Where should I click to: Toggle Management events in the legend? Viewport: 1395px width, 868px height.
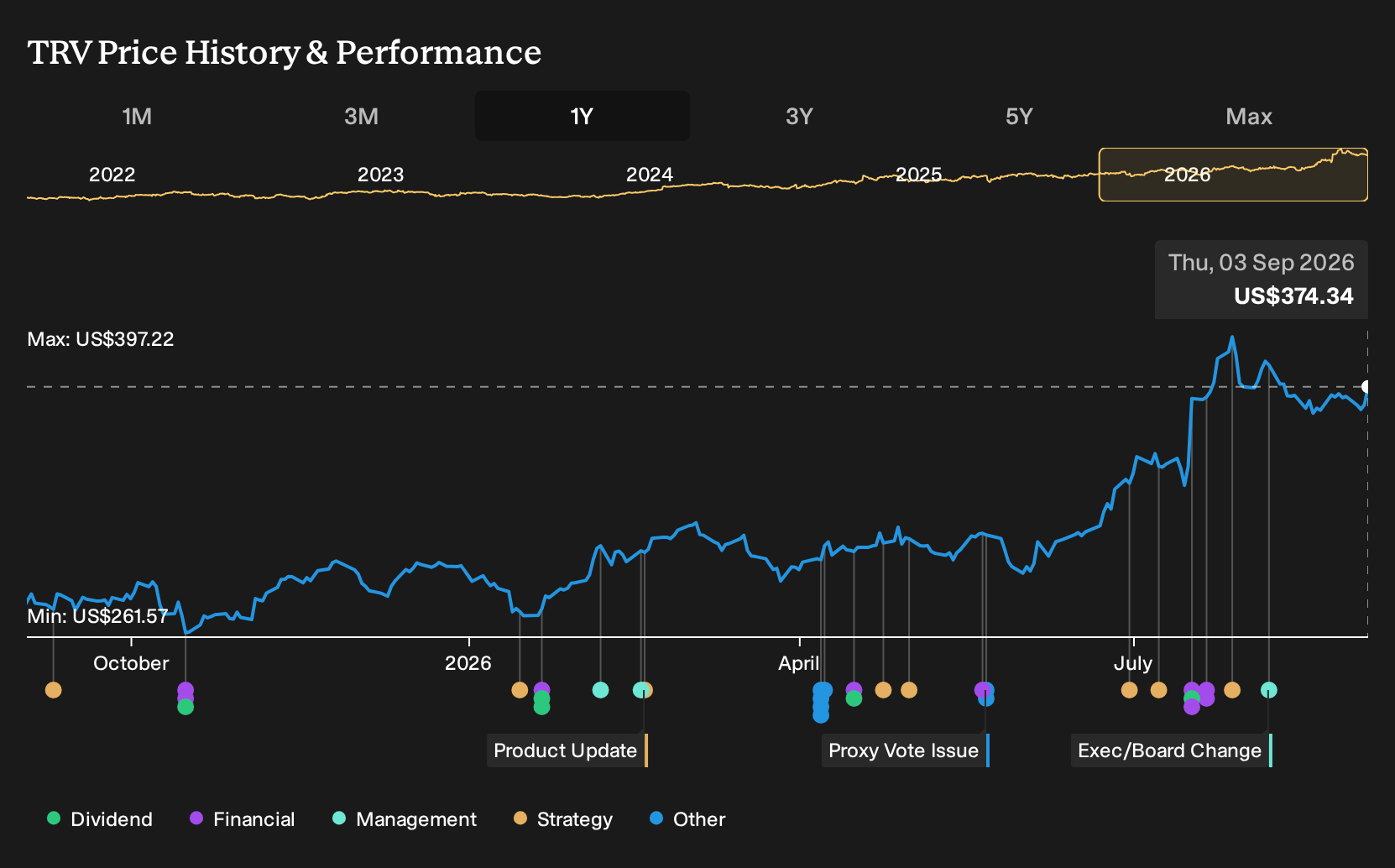tap(405, 819)
